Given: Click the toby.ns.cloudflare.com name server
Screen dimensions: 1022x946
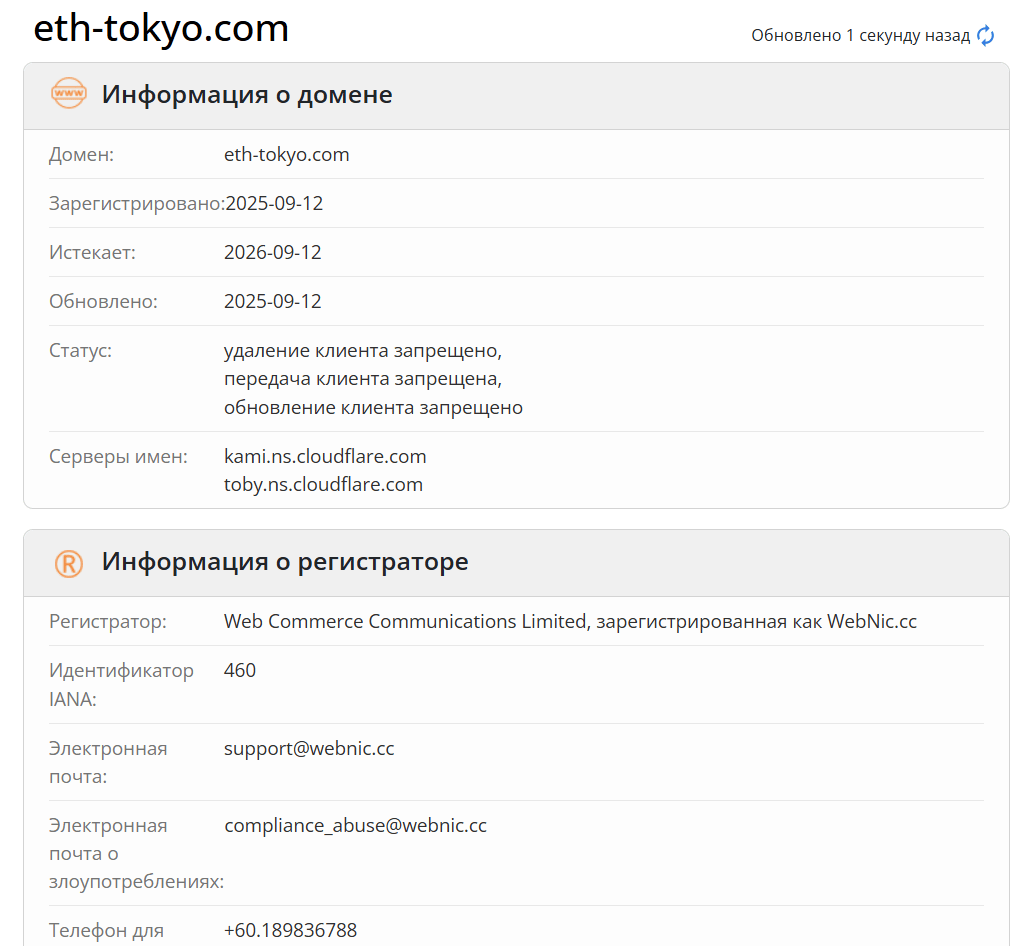Looking at the screenshot, I should click(x=323, y=485).
